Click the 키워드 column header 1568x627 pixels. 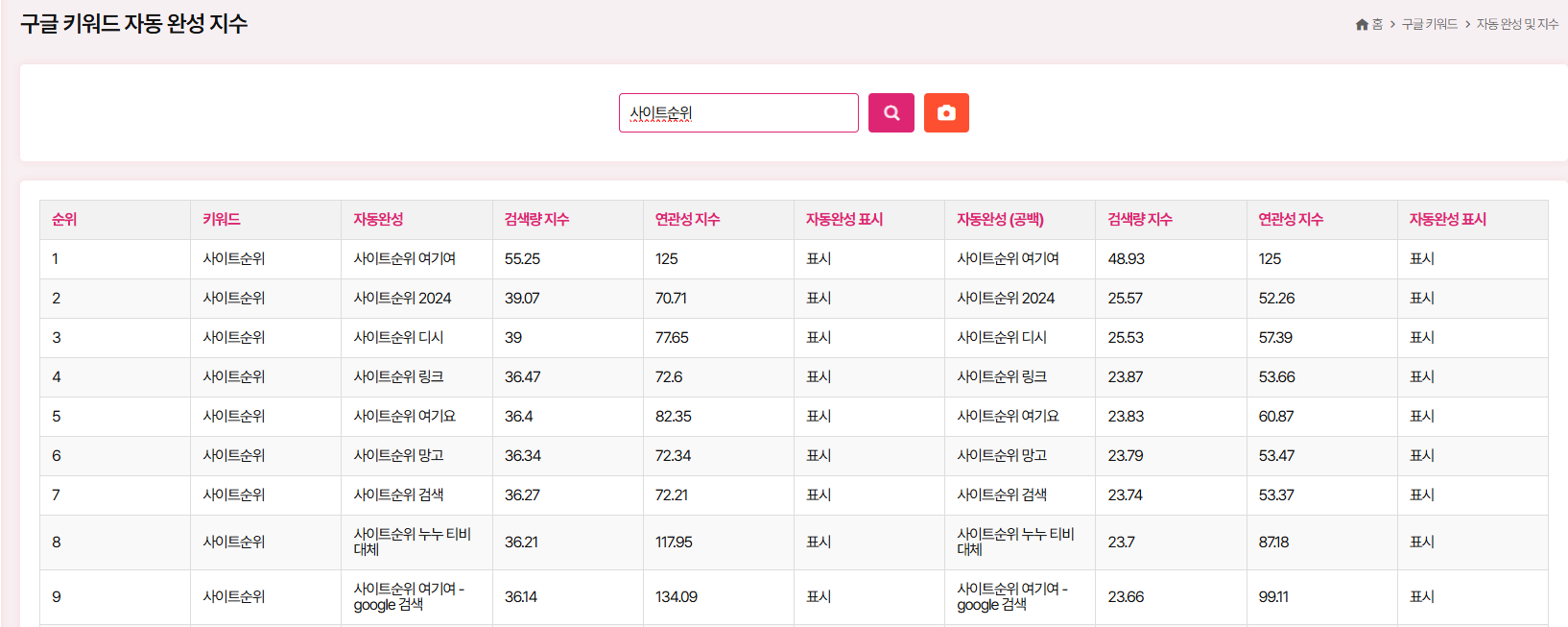[222, 220]
